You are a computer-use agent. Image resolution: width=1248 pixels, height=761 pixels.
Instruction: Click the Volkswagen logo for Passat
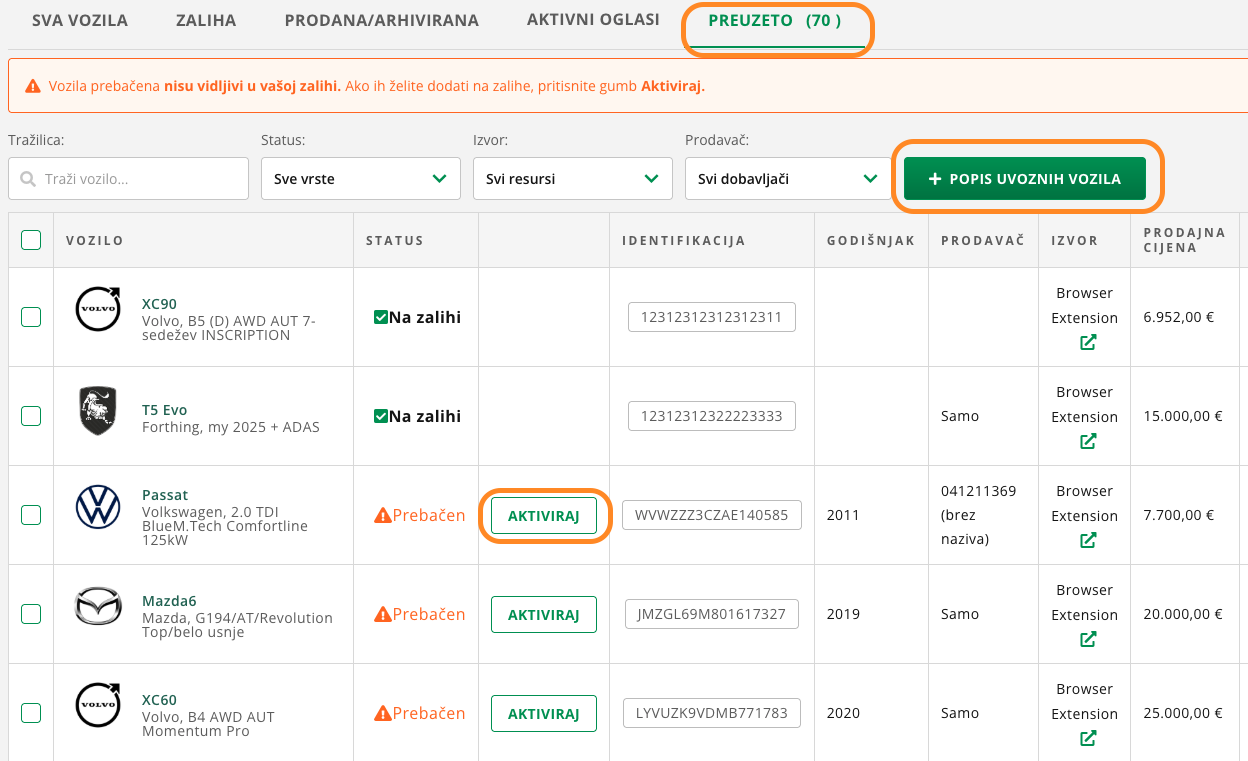click(x=98, y=508)
